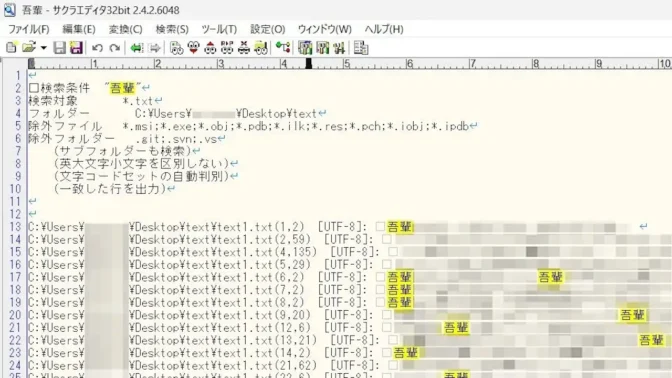
Task: Open the 検索(S) menu
Action: click(x=172, y=29)
